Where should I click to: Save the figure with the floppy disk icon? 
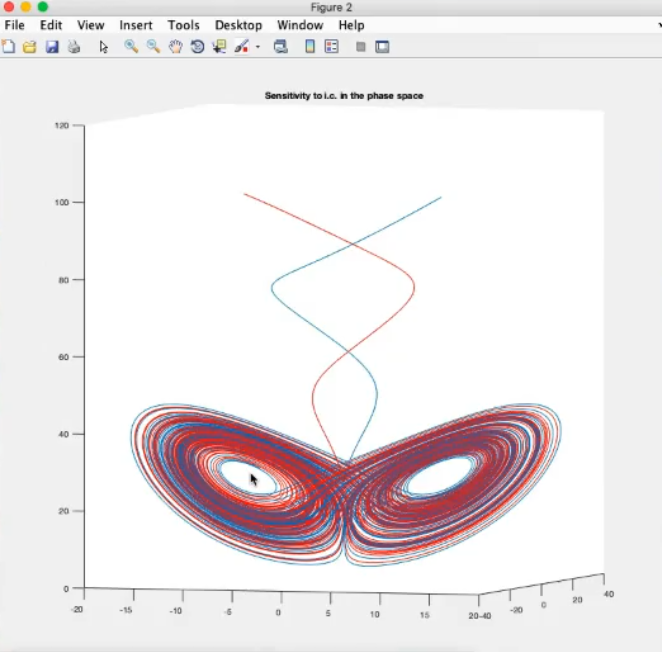tap(52, 46)
